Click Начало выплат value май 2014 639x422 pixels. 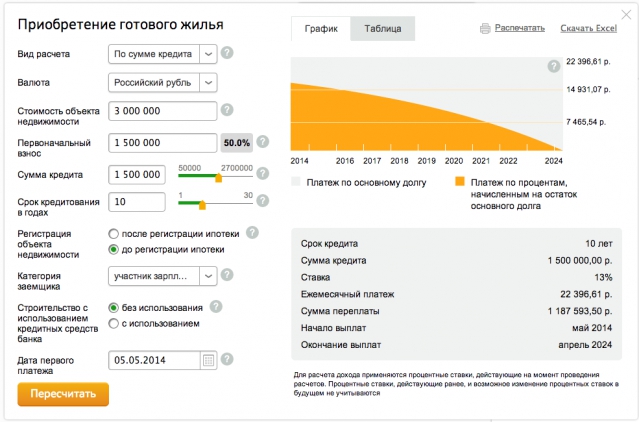[x=592, y=328]
